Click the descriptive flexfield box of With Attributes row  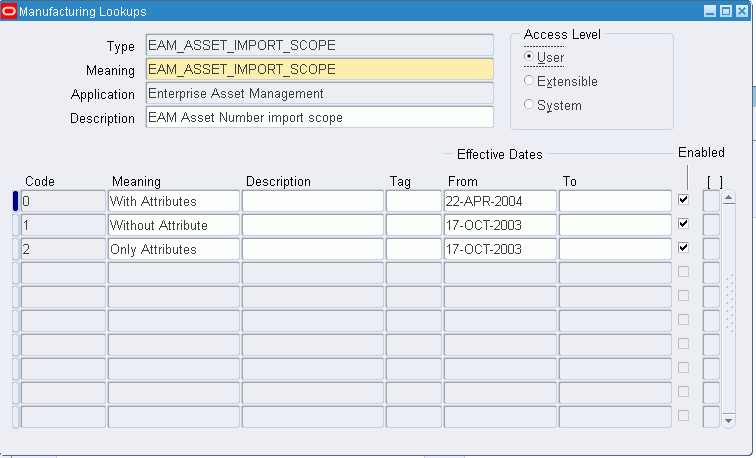point(711,201)
